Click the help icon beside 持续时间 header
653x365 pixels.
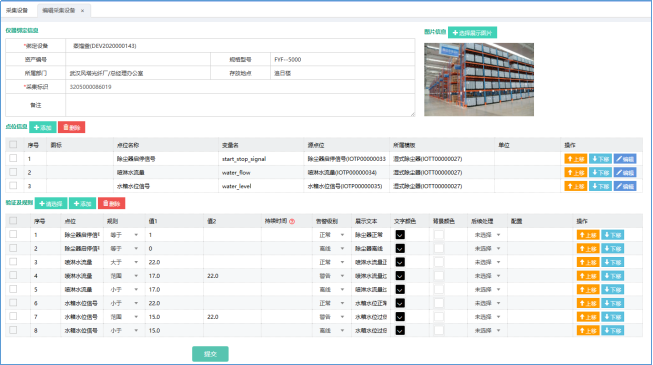click(x=292, y=221)
